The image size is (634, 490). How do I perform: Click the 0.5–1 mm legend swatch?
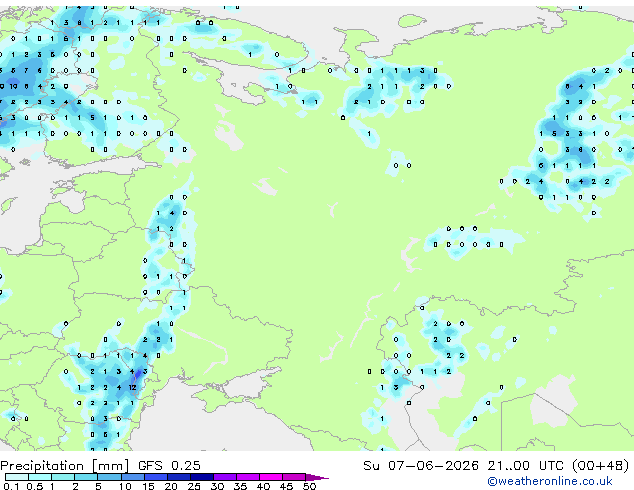40,477
